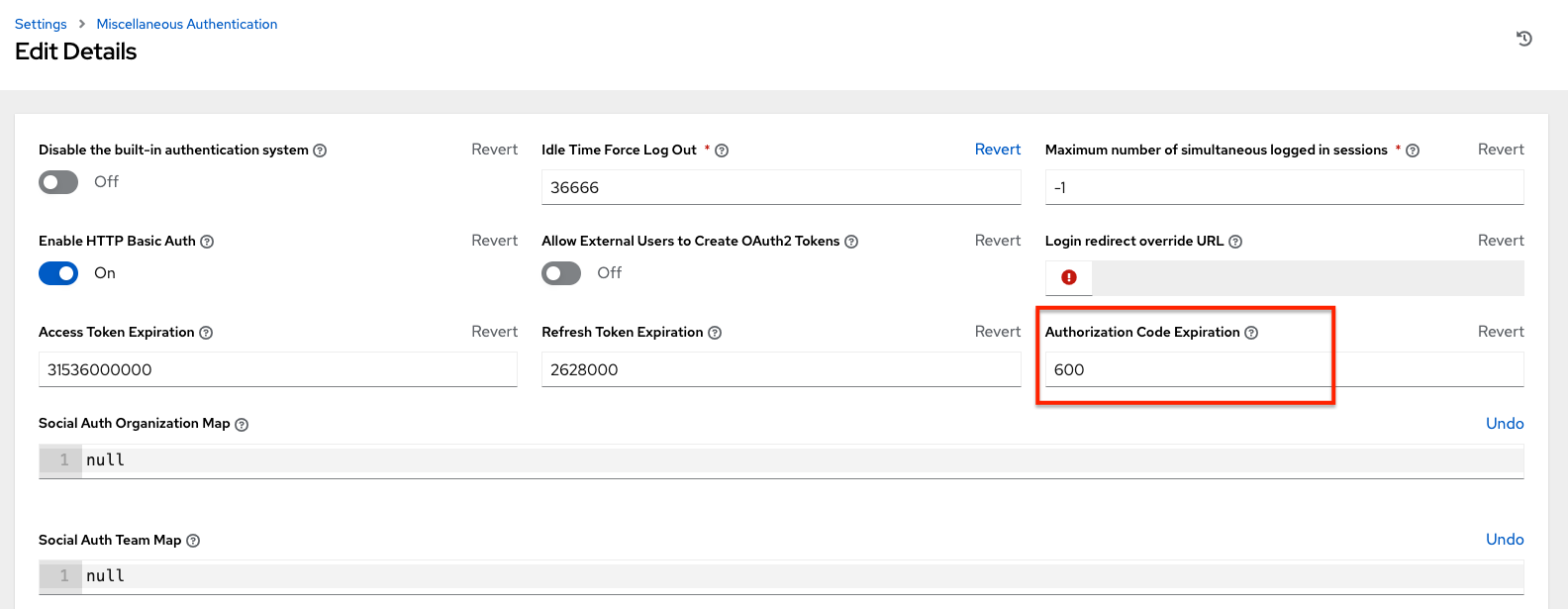This screenshot has width=1568, height=609.
Task: Click the Authorization Code Expiration input field
Action: coord(1283,369)
